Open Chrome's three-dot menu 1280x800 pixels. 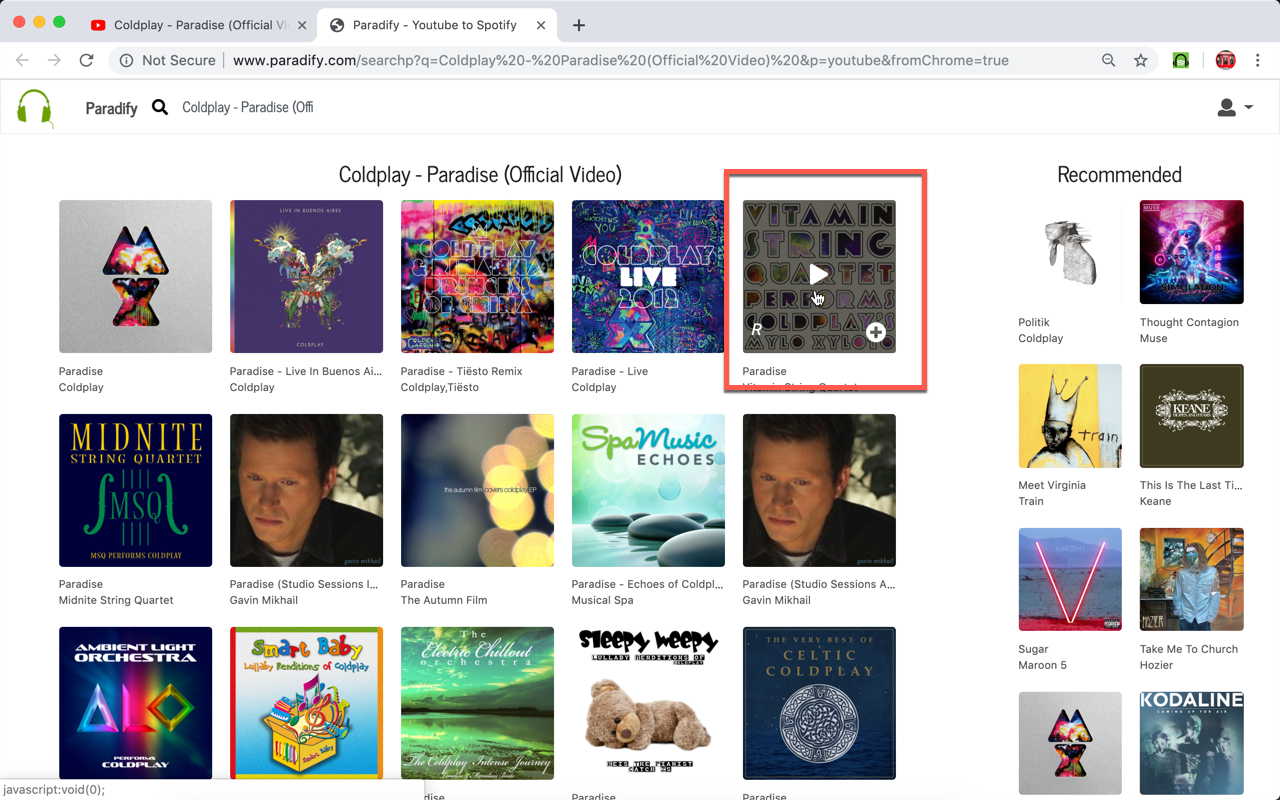click(x=1258, y=60)
